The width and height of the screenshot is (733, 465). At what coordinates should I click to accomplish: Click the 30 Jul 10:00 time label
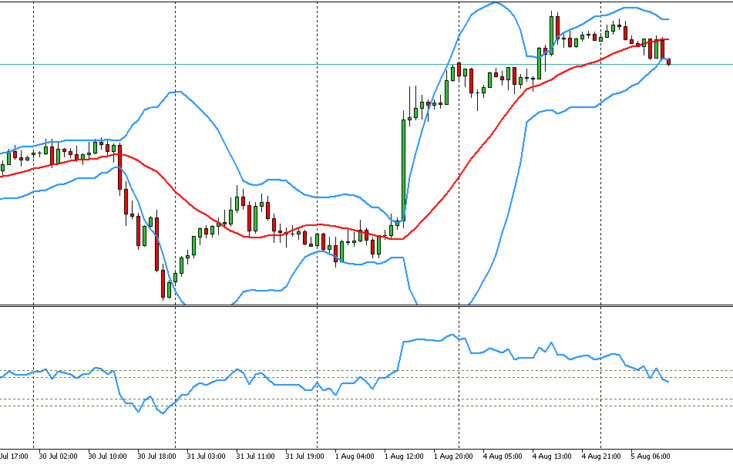(x=107, y=456)
